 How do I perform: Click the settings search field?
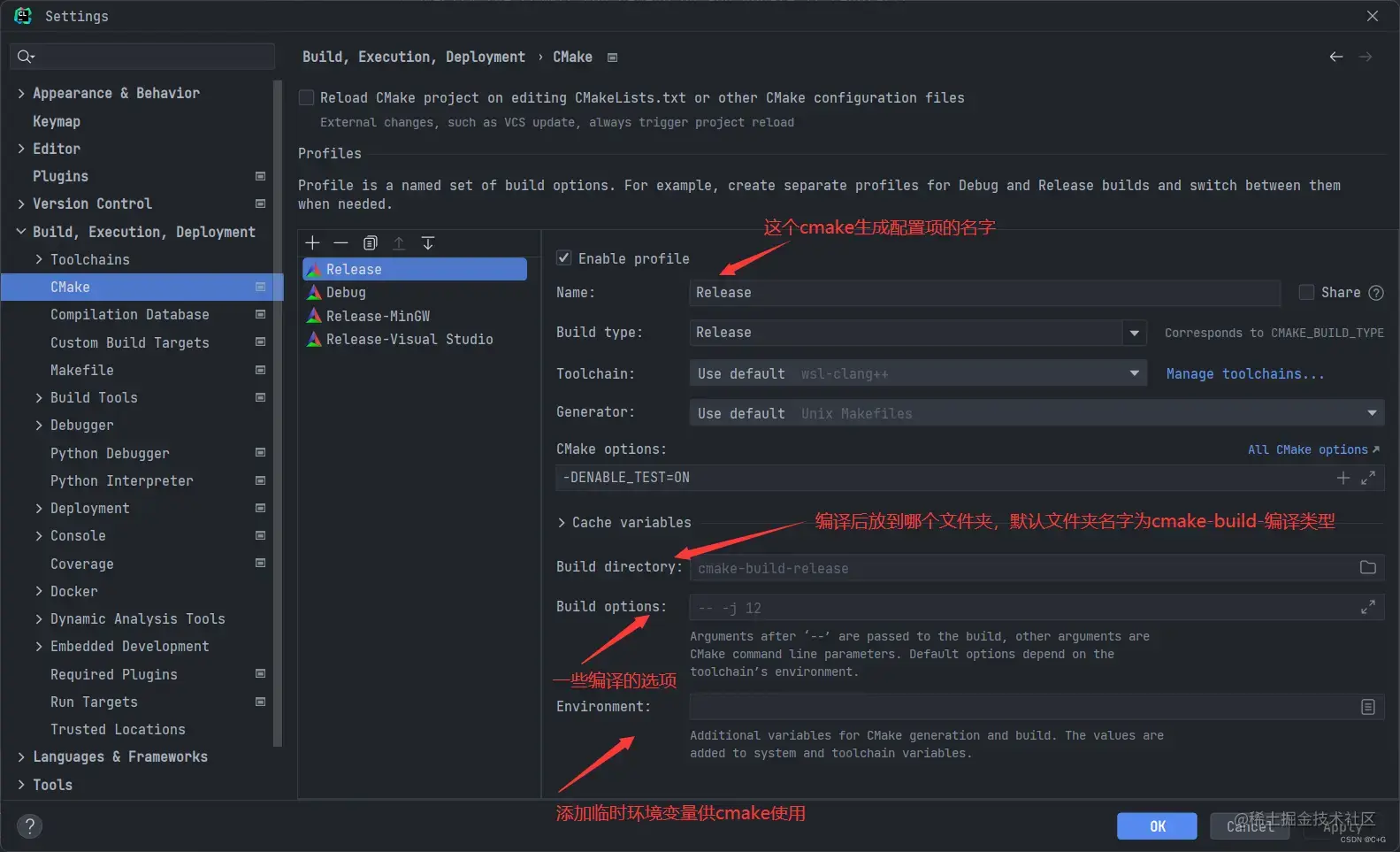click(142, 57)
